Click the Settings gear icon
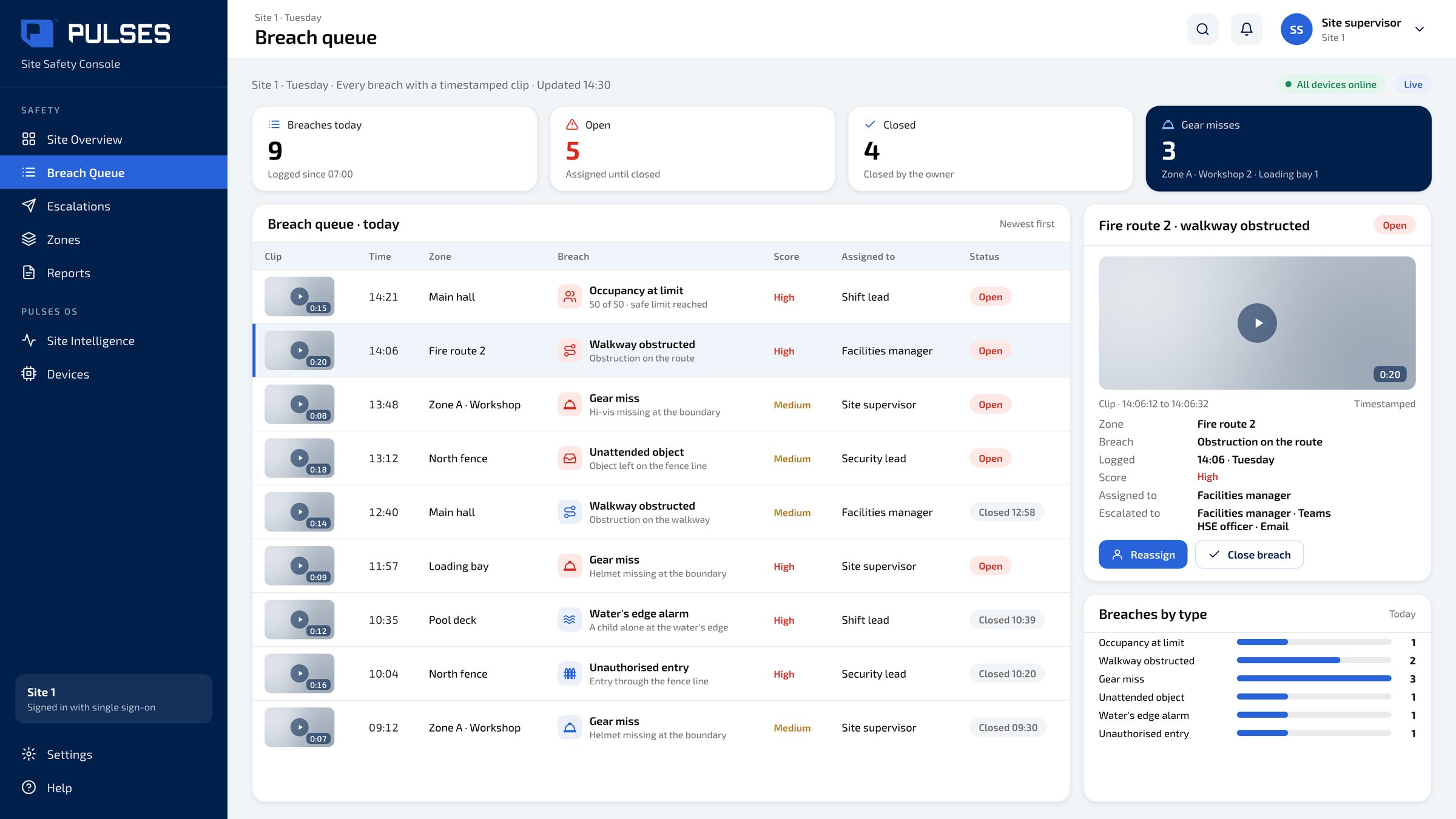This screenshot has height=819, width=1456. [x=29, y=754]
